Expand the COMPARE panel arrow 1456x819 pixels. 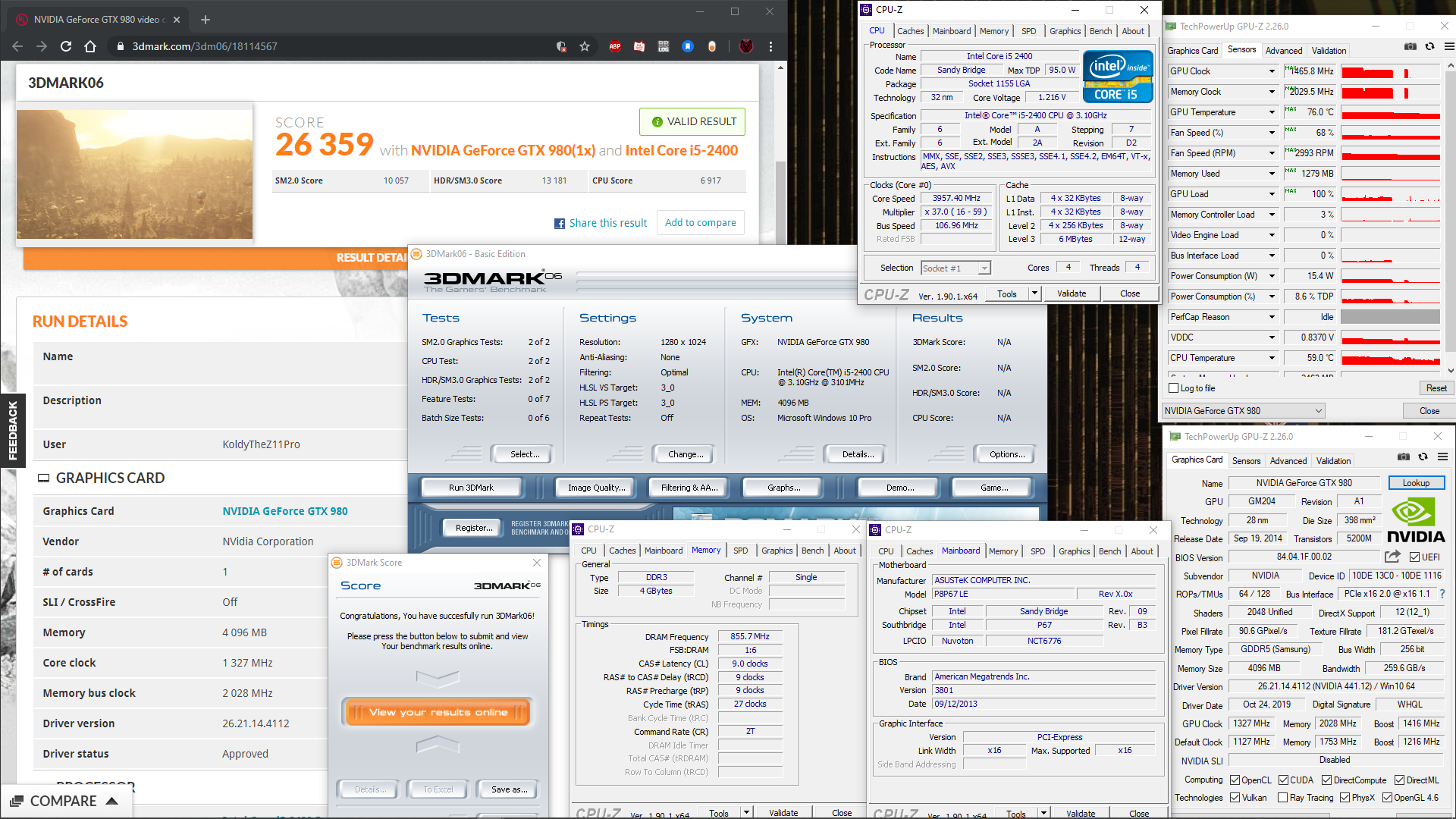(111, 802)
